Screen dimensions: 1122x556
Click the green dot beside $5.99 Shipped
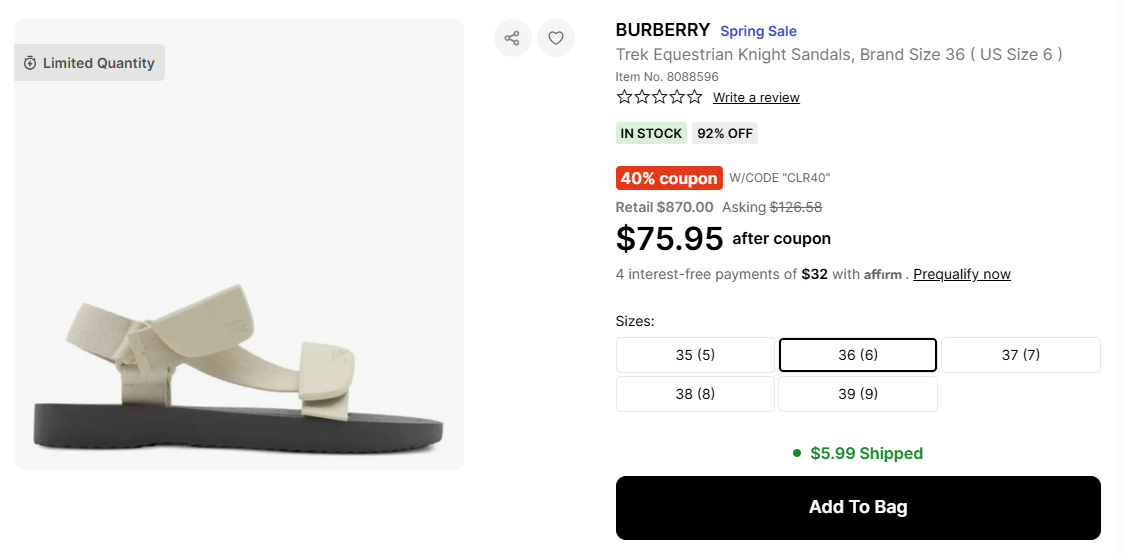797,453
